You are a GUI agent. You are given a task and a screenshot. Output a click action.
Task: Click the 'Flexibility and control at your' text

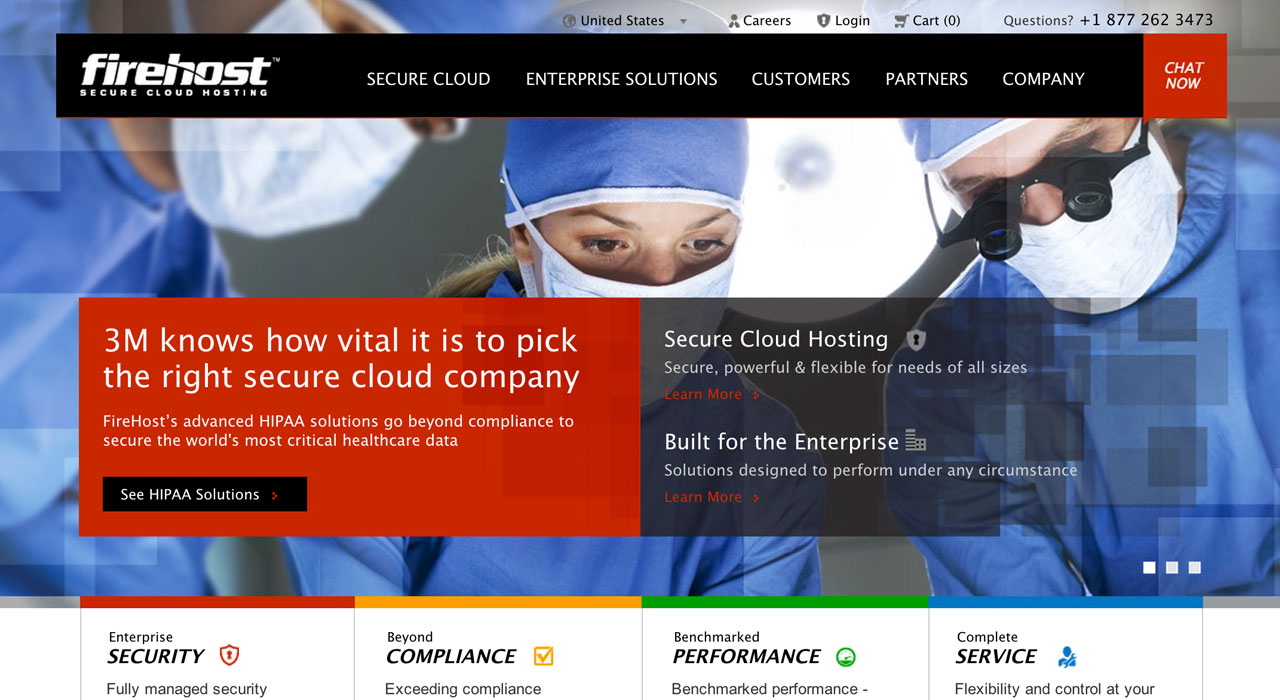click(1055, 689)
